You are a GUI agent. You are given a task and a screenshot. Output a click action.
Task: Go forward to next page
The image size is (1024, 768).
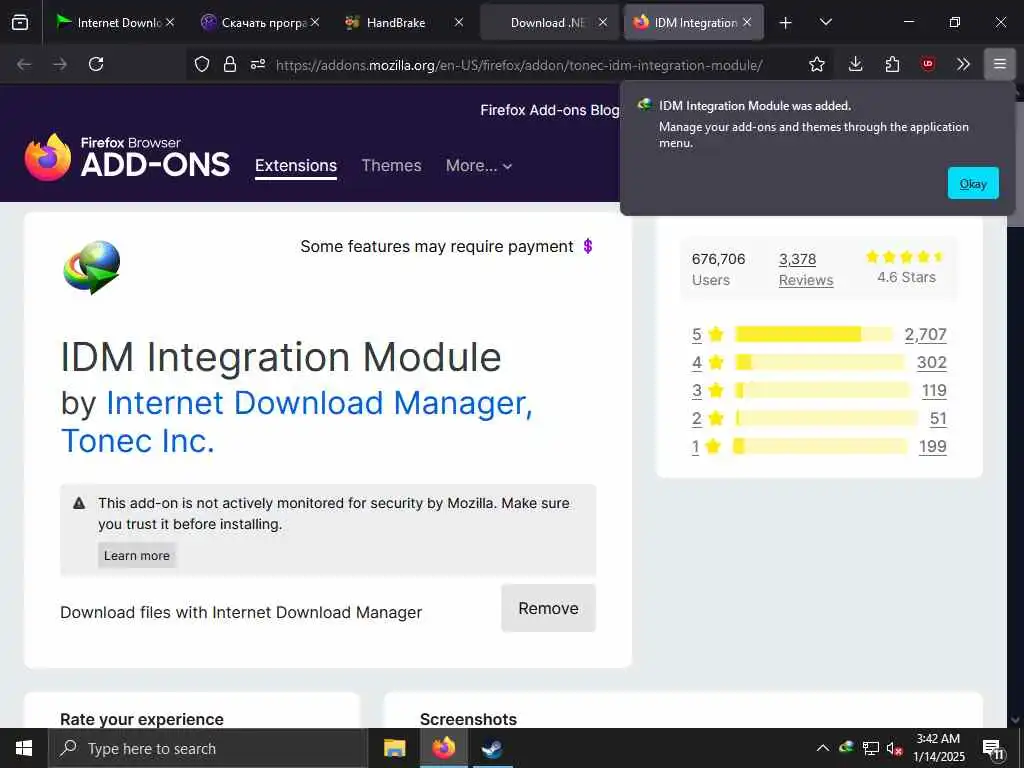point(60,64)
